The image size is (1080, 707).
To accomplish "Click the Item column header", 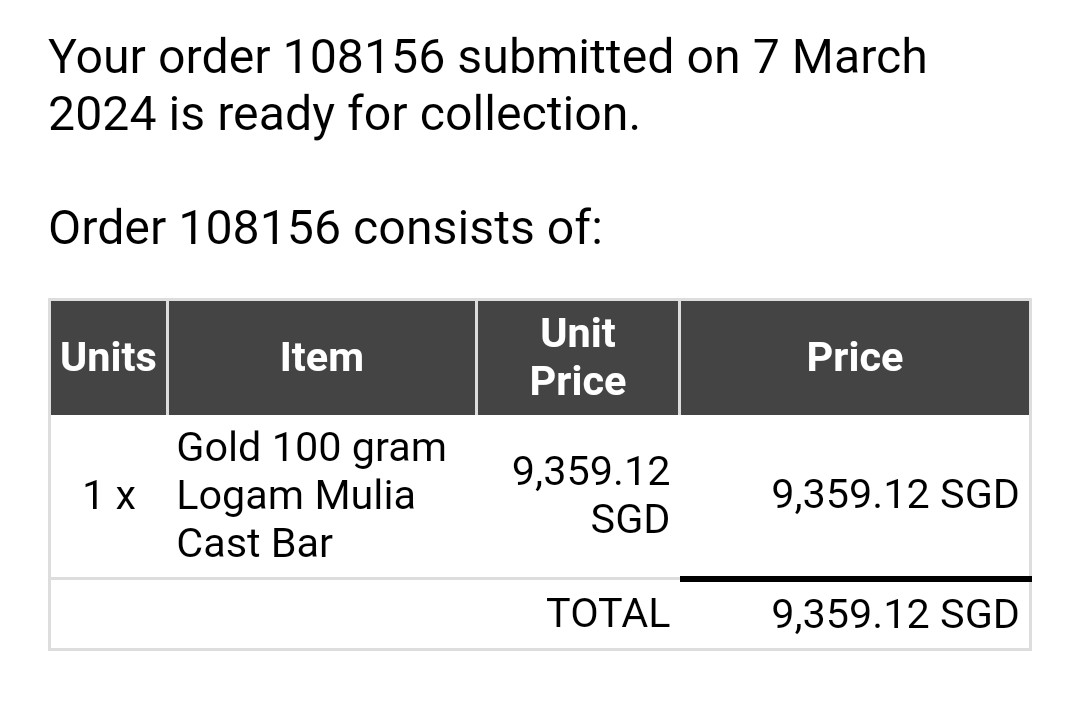I will tap(321, 357).
